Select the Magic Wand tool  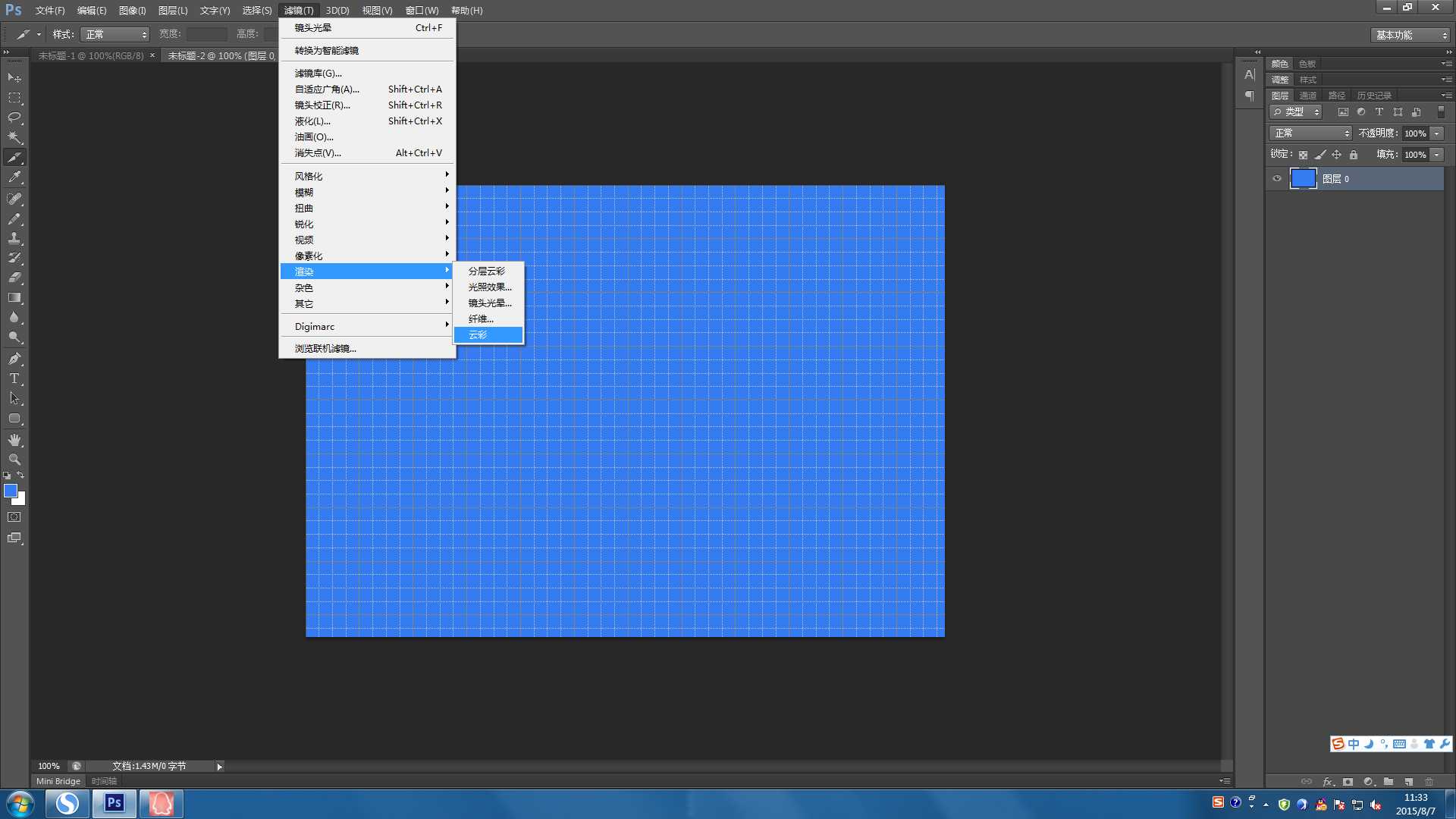(14, 137)
